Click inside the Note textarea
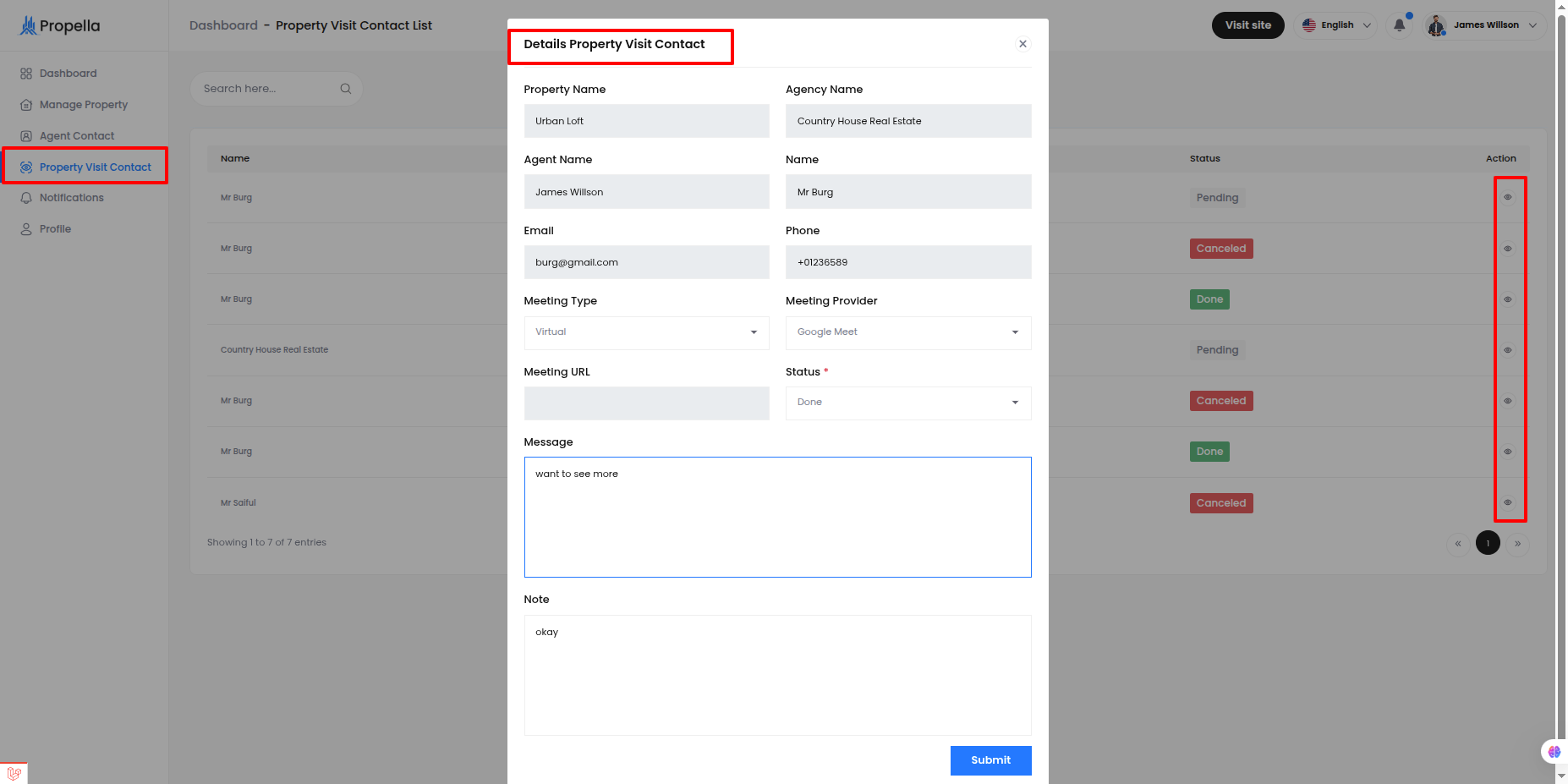This screenshot has width=1568, height=784. 777,675
